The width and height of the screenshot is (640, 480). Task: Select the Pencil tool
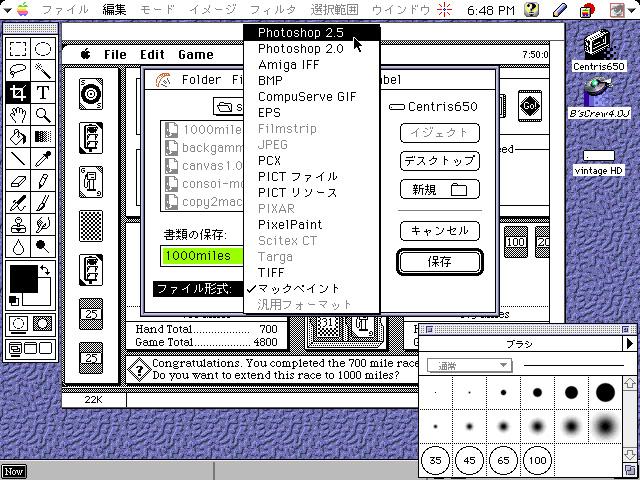(42, 181)
